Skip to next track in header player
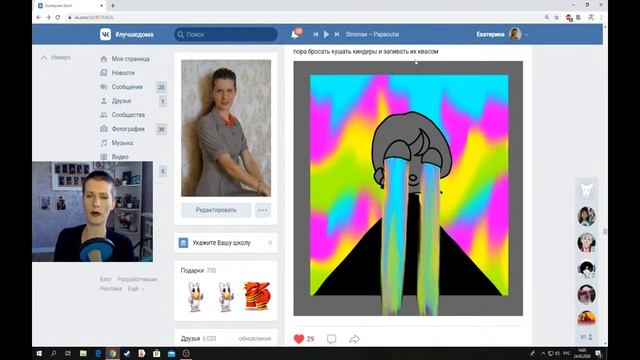This screenshot has height=360, width=640. pyautogui.click(x=337, y=34)
